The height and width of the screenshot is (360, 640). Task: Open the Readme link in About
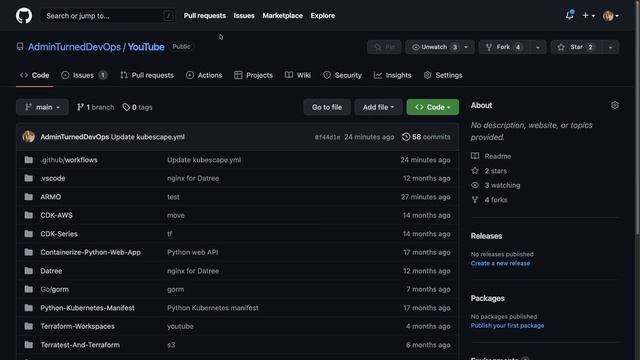491,156
